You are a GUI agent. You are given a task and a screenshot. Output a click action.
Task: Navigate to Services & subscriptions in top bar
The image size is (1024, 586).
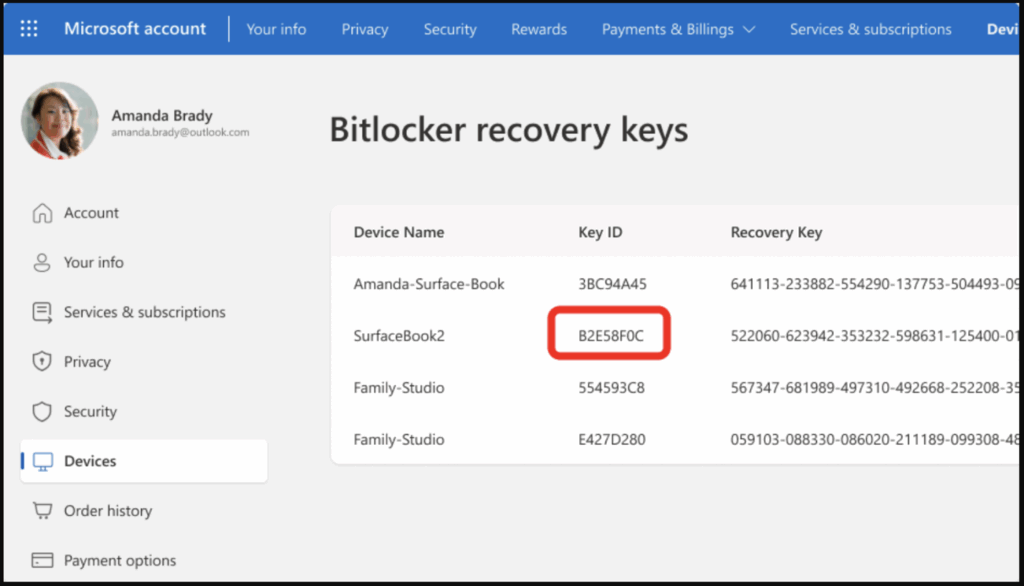pos(870,29)
